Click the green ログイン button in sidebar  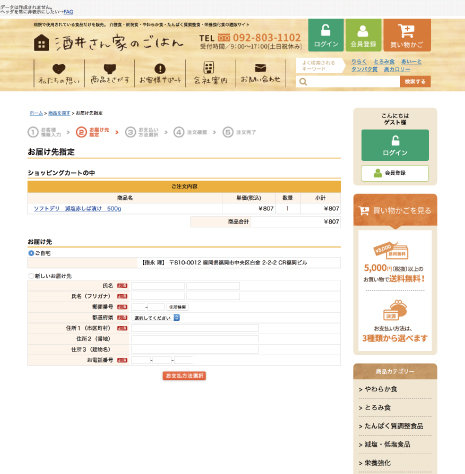pos(395,145)
